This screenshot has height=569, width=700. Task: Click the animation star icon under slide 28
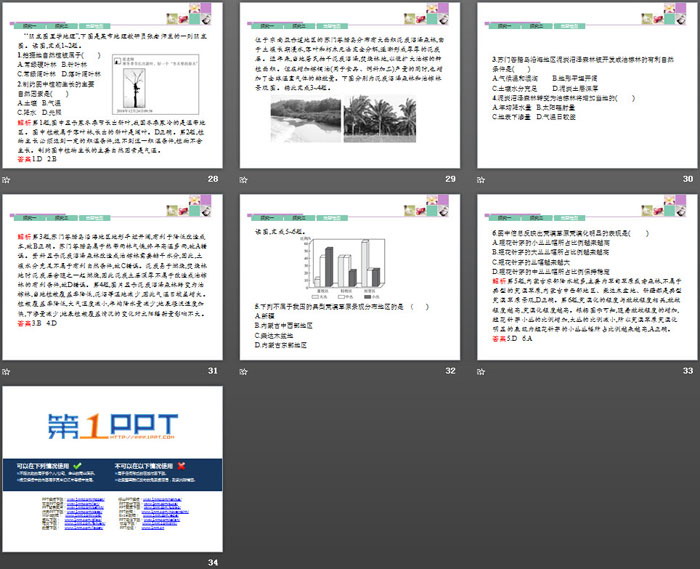pyautogui.click(x=7, y=179)
